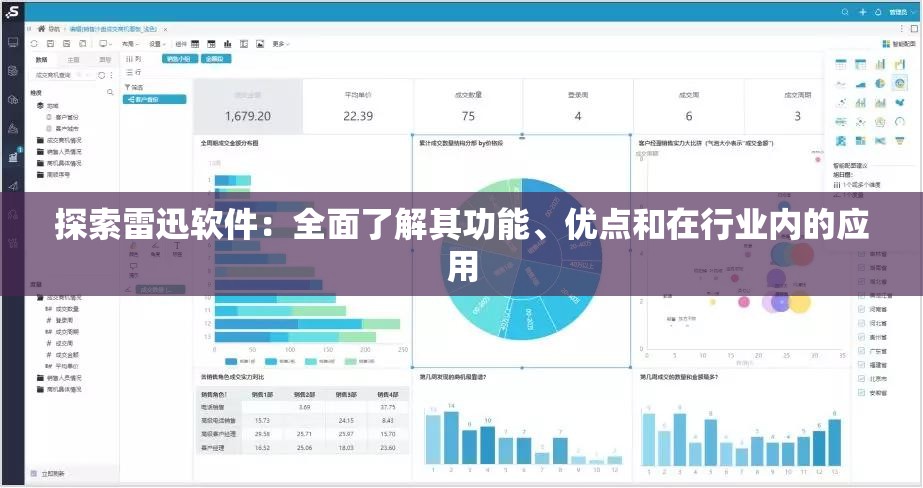
Task: Click the dark blue bar-chart legend swatch
Action: click(x=231, y=361)
